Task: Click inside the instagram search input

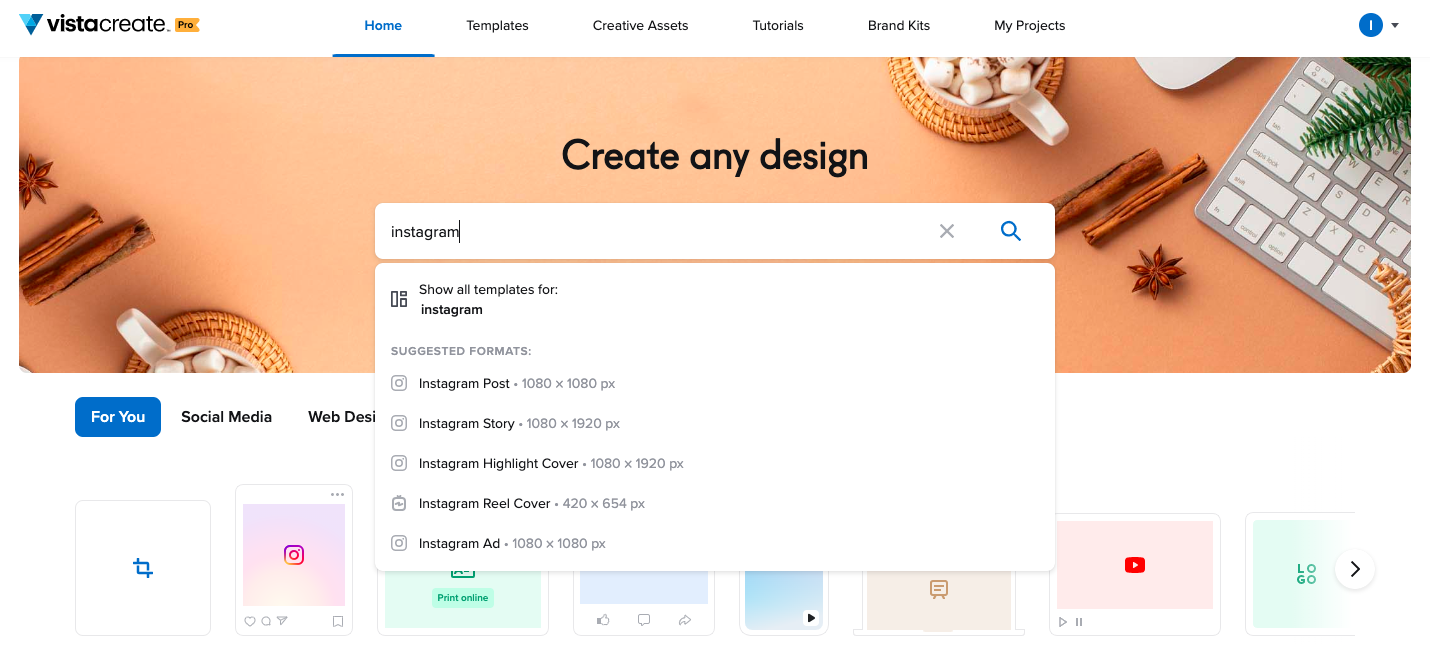Action: [650, 232]
